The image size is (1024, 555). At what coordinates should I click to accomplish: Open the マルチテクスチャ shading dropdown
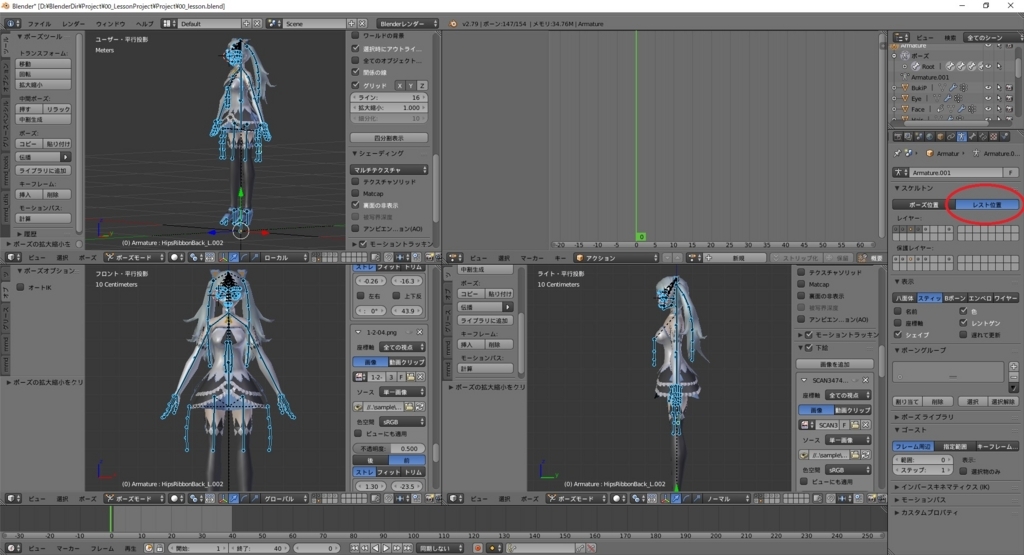(x=389, y=170)
